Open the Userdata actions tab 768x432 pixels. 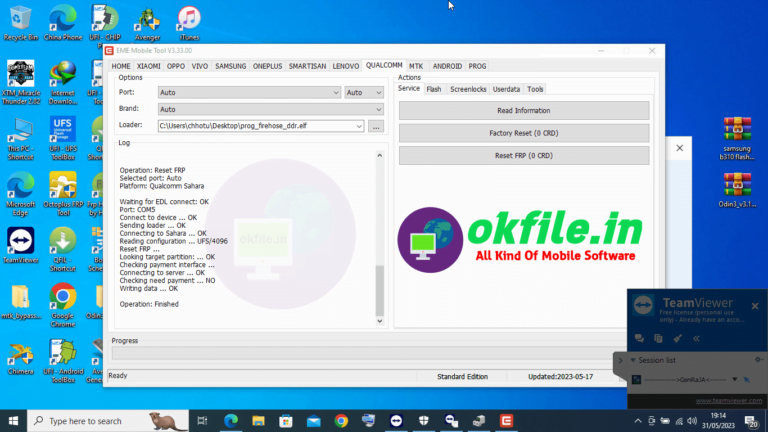pos(506,89)
